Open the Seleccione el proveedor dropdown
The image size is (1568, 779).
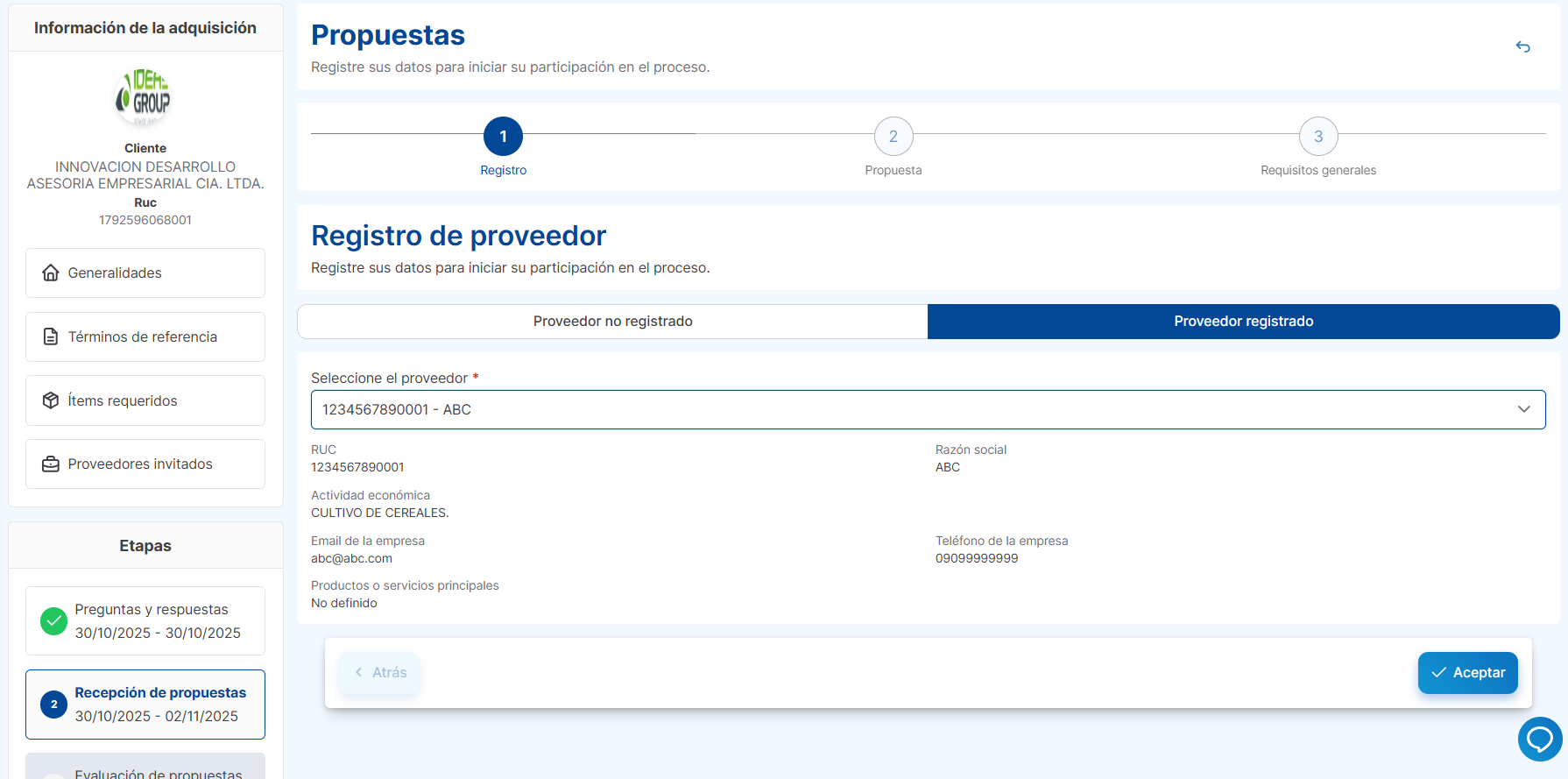pyautogui.click(x=929, y=409)
